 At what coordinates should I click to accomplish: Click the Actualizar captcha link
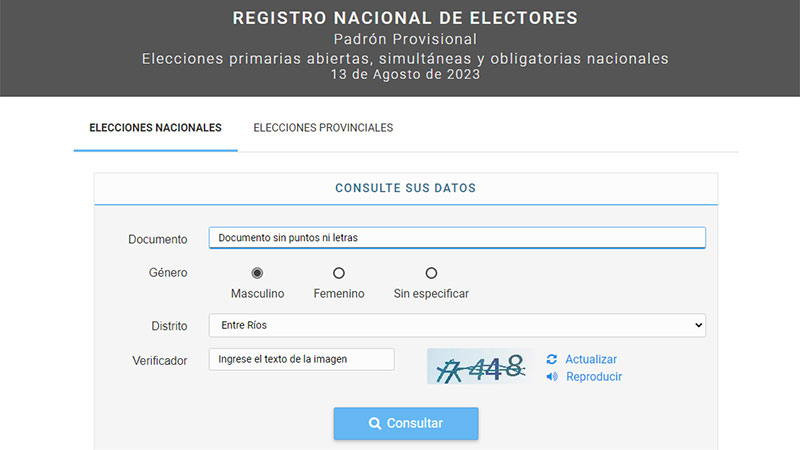click(591, 359)
